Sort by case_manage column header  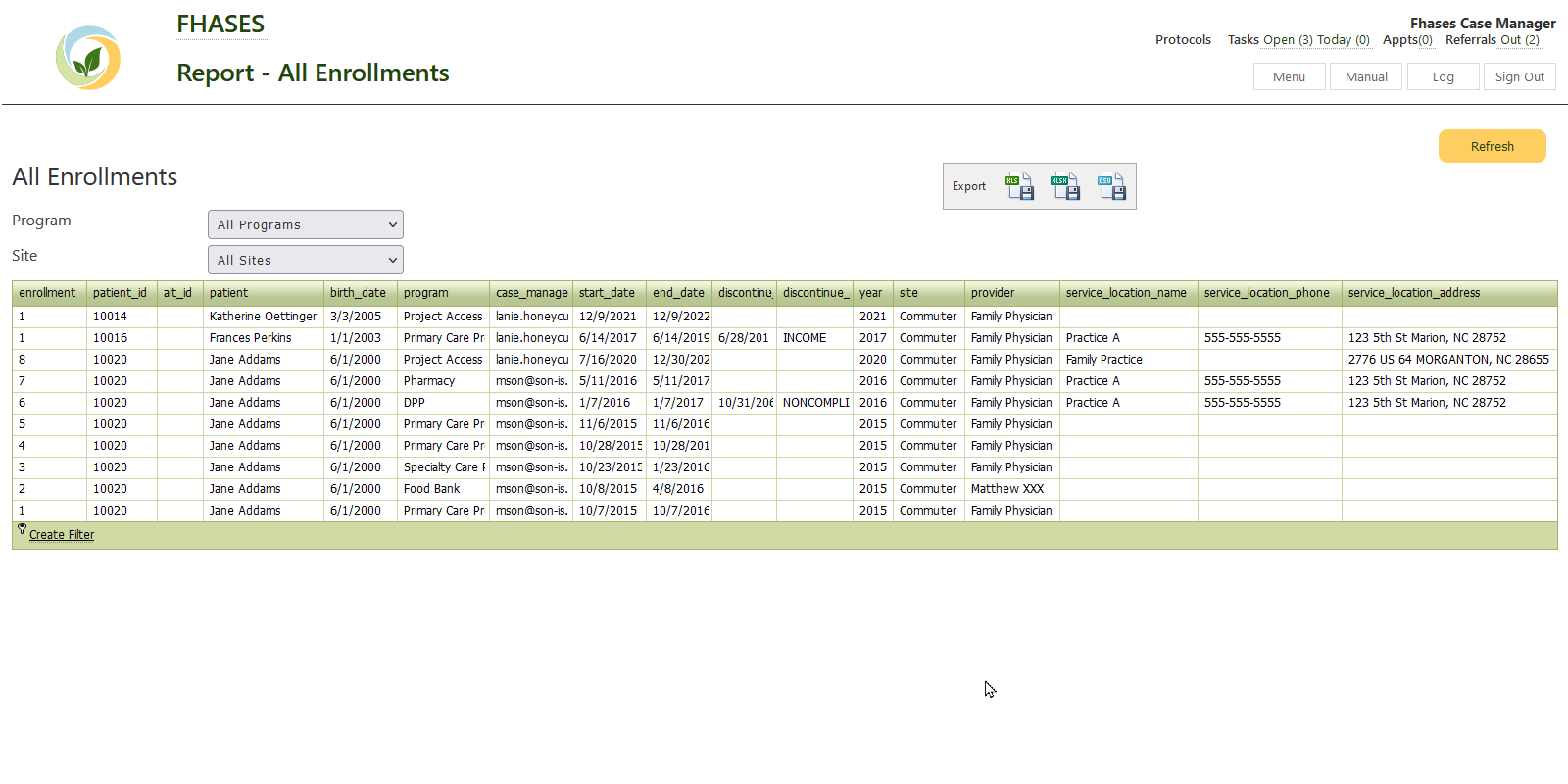tap(530, 293)
